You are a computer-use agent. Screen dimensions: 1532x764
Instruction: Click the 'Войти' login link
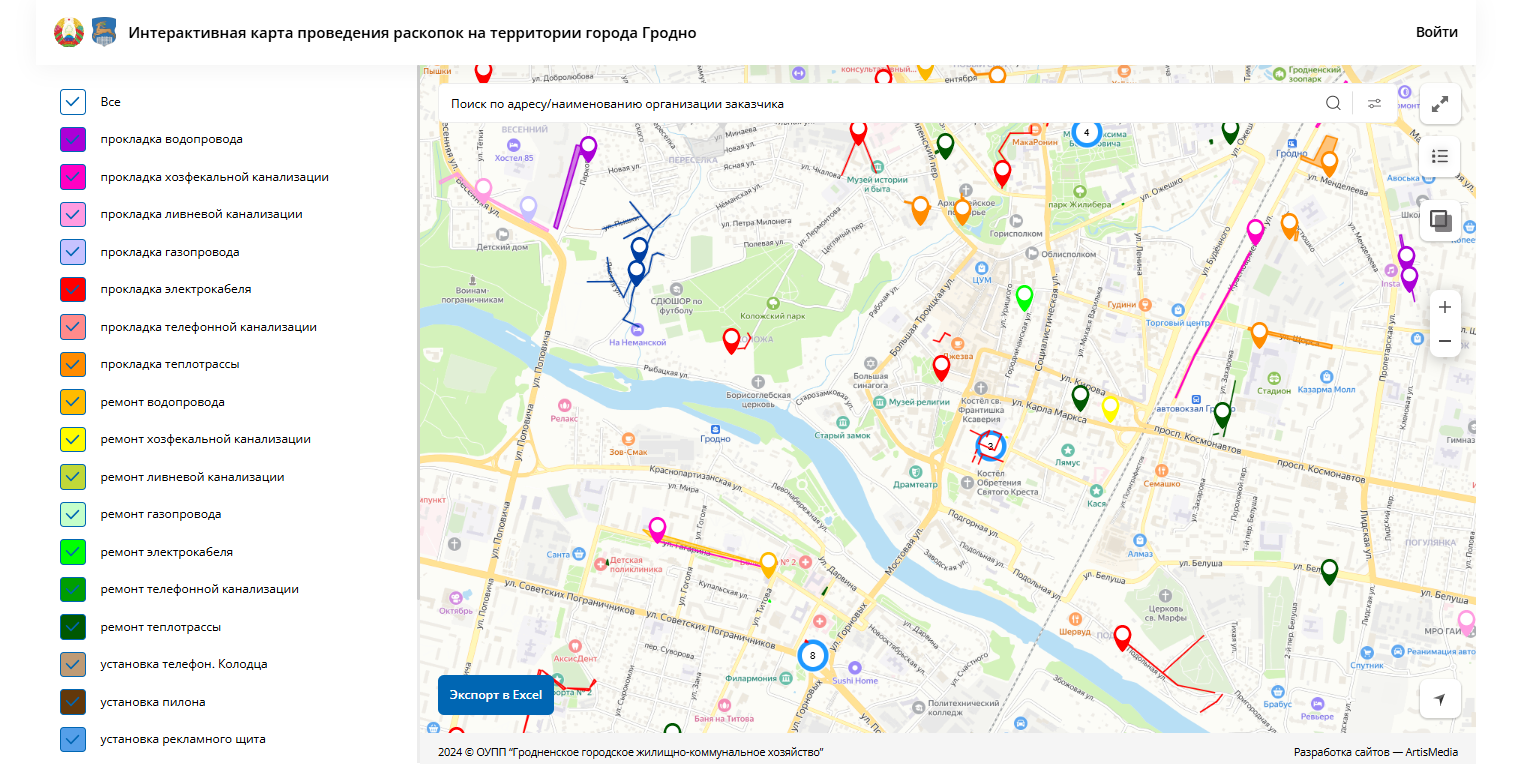click(1437, 32)
